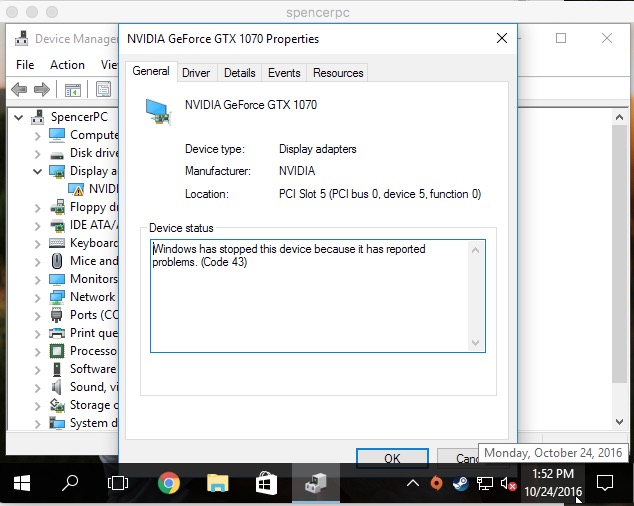Expand the Network adapters category

[38, 298]
